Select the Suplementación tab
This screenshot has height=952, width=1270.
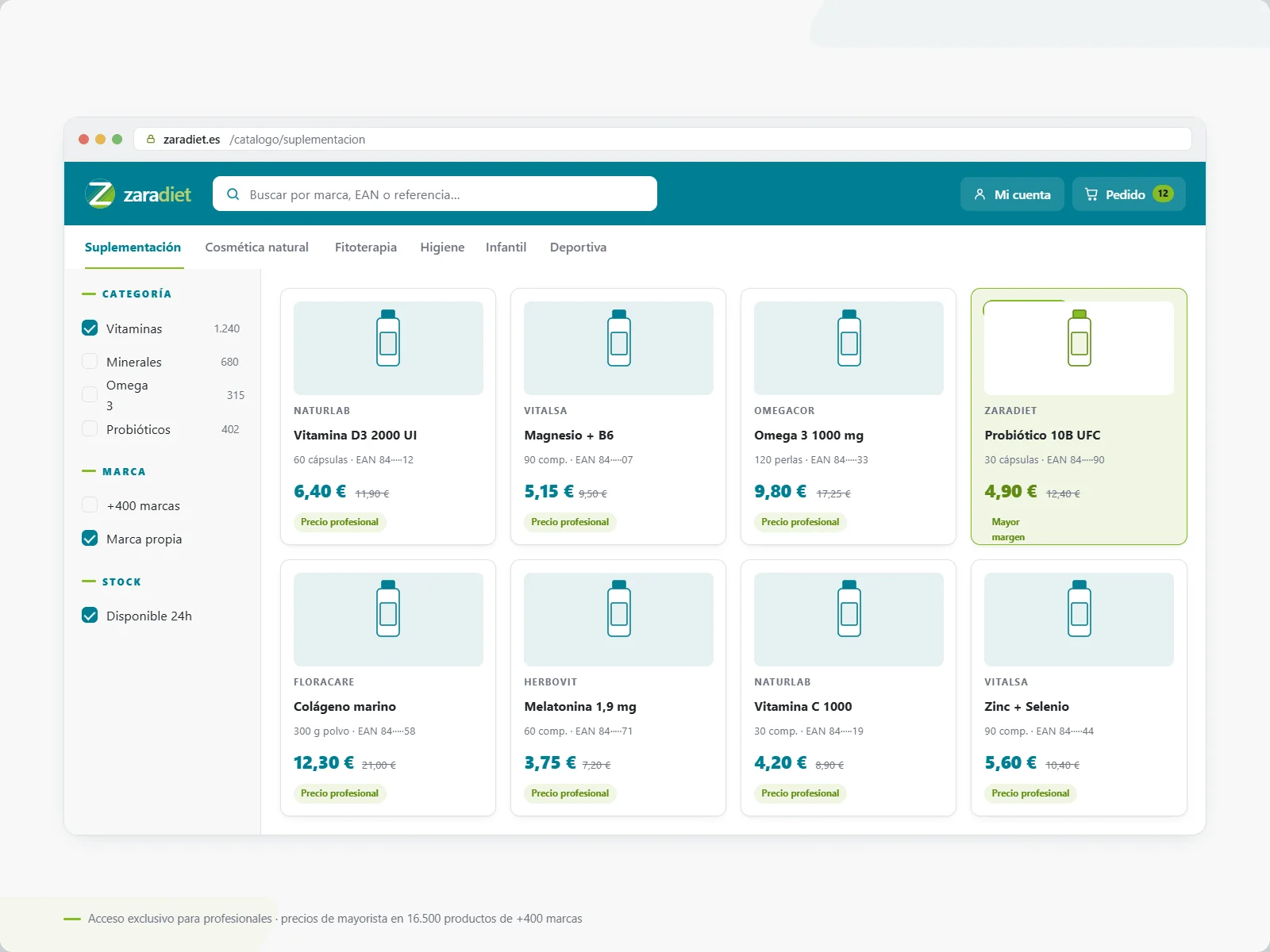133,248
